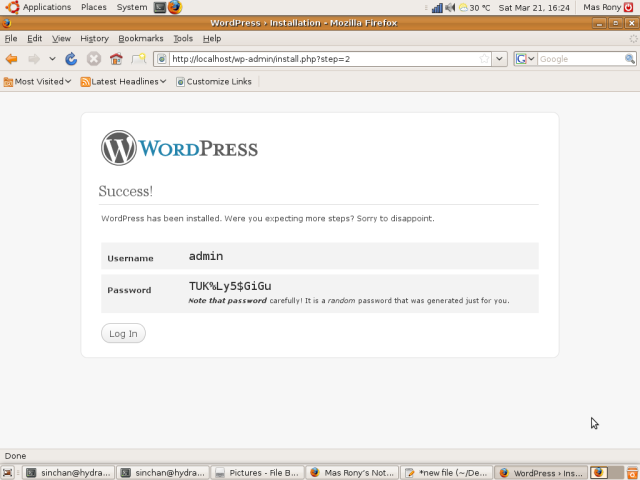The height and width of the screenshot is (480, 640).
Task: Open the back/forward history dropdown arrow
Action: pos(52,59)
